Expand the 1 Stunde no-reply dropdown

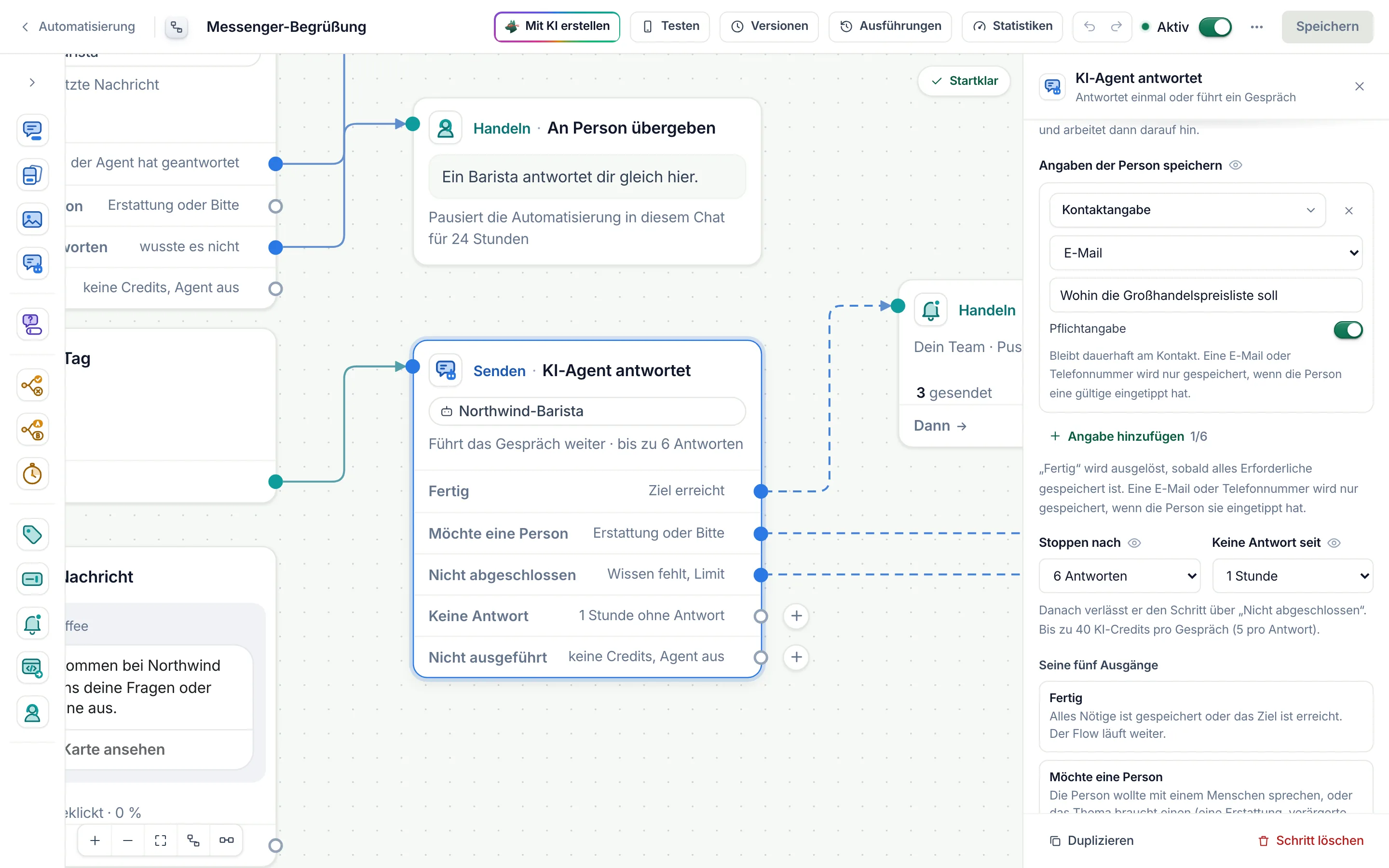click(x=1292, y=576)
